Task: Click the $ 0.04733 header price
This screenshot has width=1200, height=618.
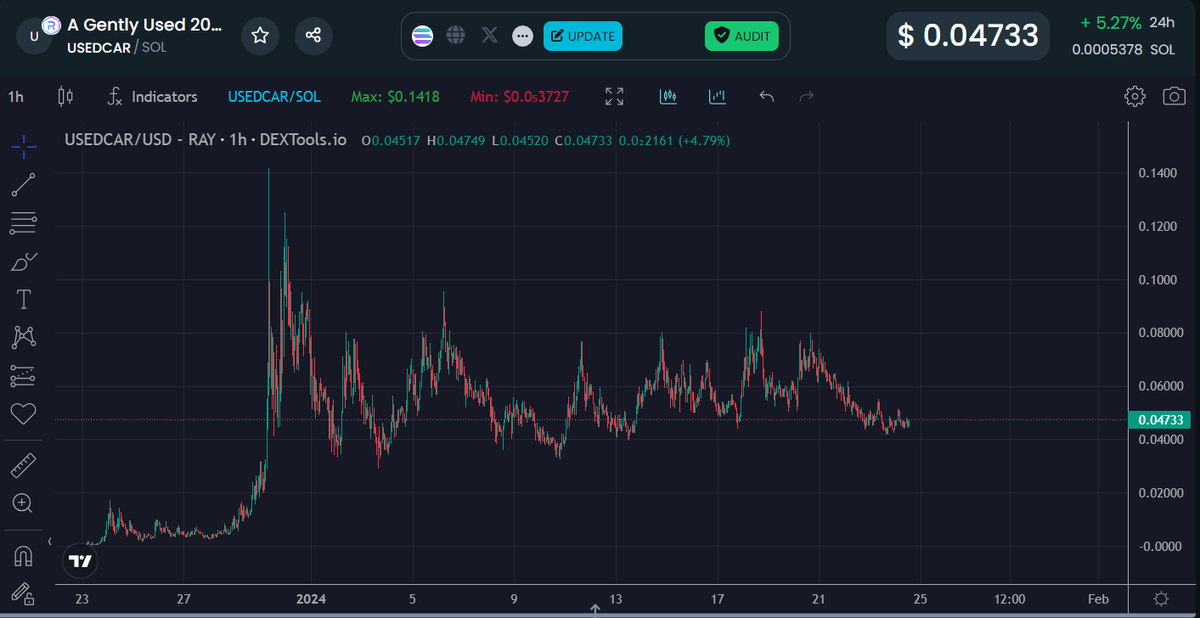Action: (x=968, y=36)
